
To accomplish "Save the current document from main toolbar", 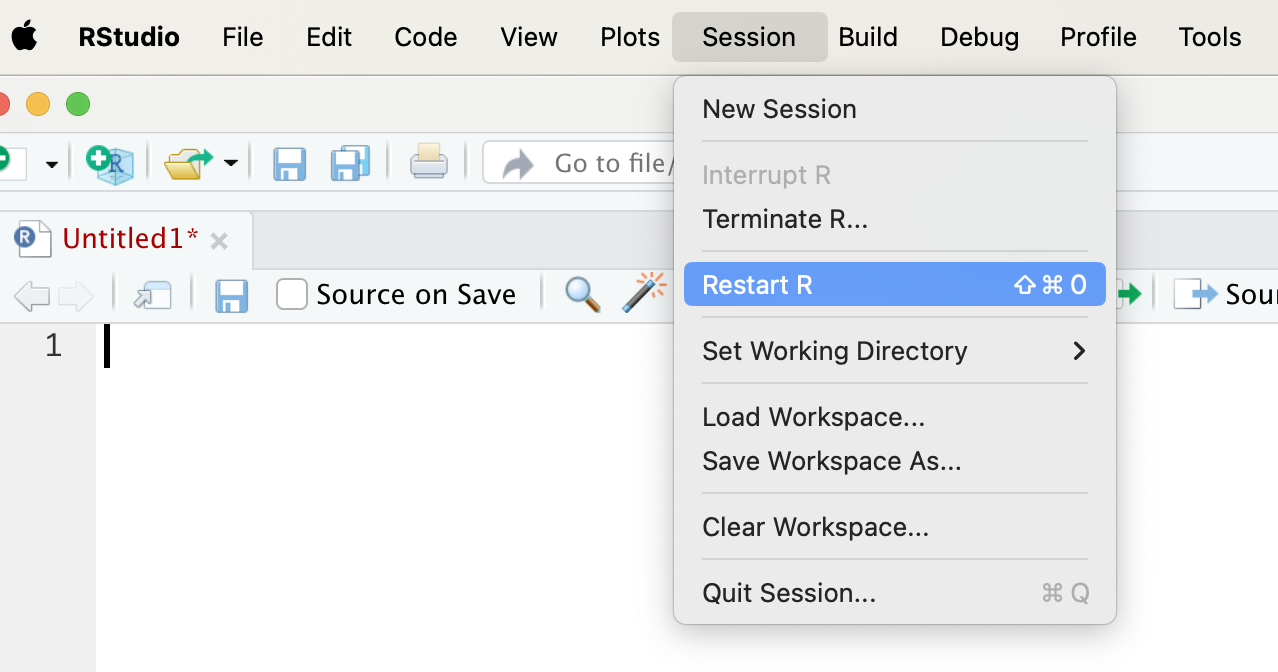I will (x=289, y=163).
